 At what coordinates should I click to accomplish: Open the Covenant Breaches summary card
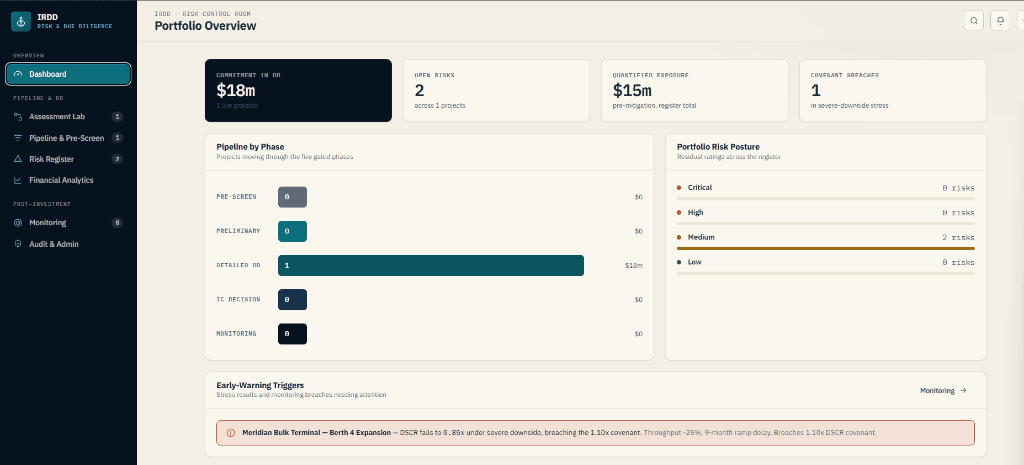(893, 91)
